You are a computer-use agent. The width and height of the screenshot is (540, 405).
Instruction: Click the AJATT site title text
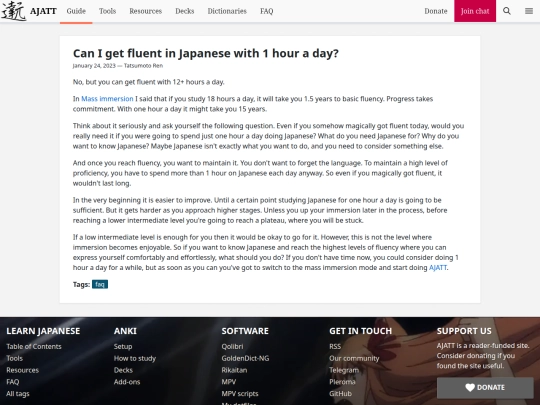(43, 11)
